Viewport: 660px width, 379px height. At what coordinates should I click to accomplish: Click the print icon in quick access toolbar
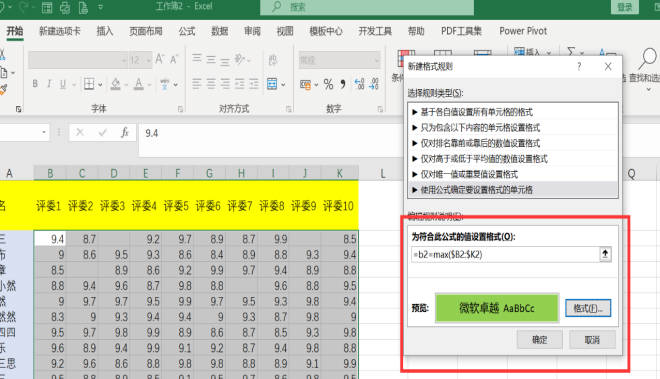pyautogui.click(x=64, y=7)
